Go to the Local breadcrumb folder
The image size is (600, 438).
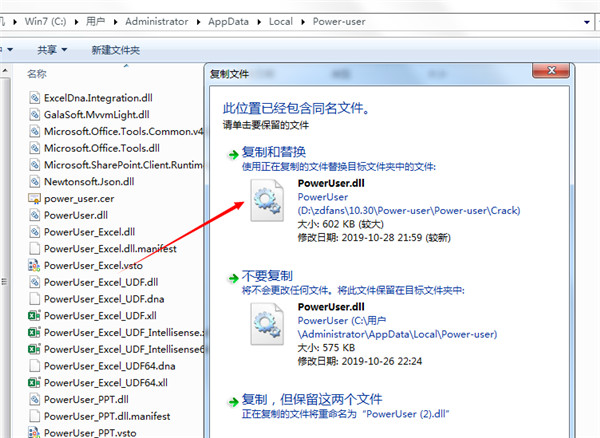[x=281, y=22]
